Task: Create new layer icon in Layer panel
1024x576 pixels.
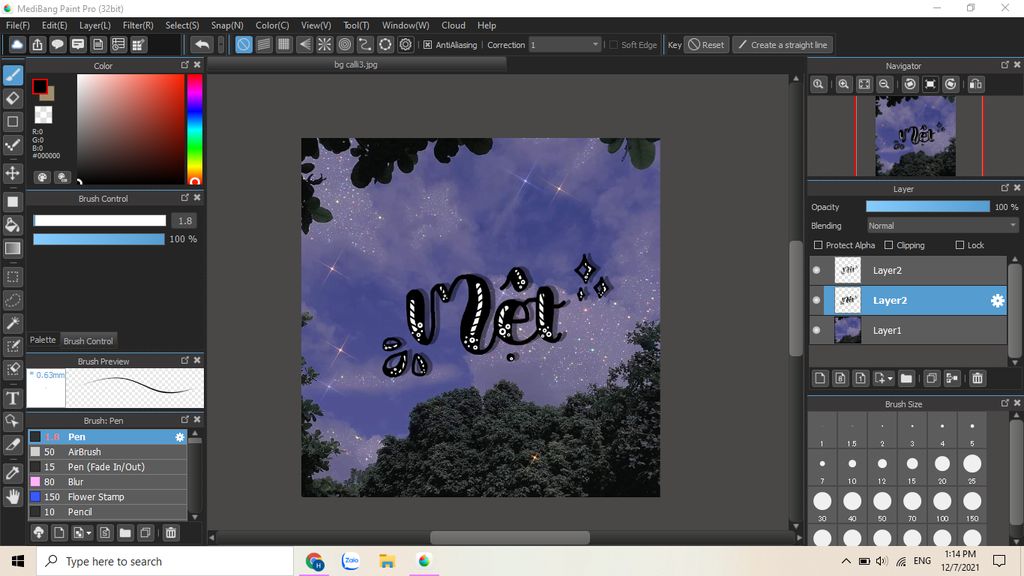Action: coord(820,378)
